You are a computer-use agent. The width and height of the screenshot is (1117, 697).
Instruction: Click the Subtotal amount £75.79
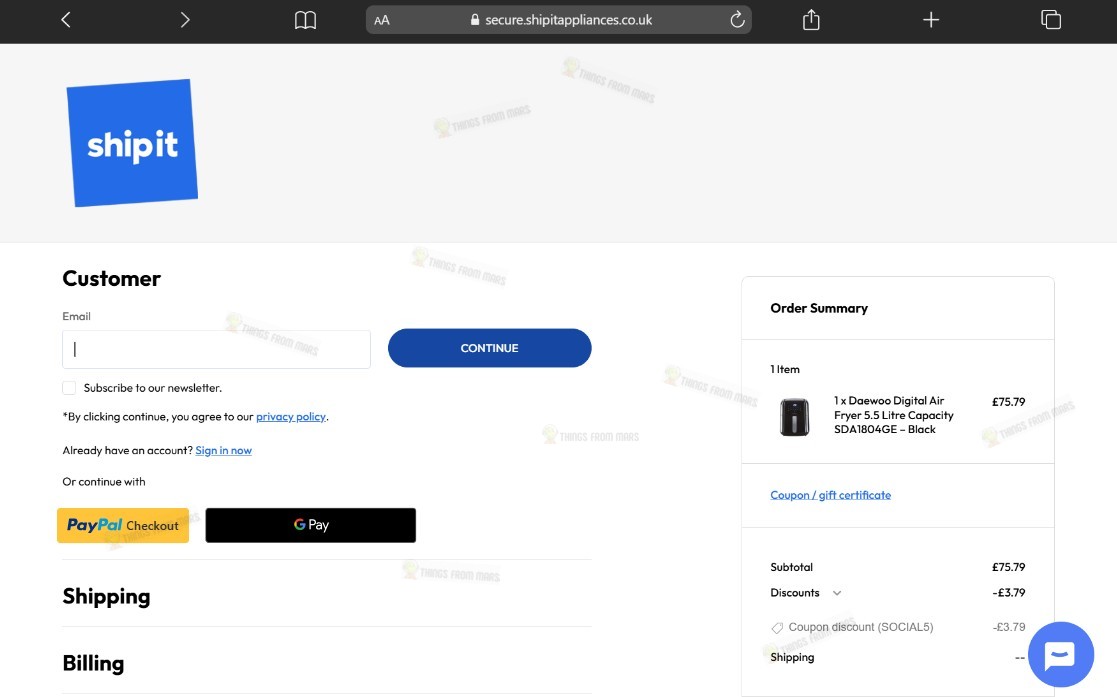click(1008, 567)
